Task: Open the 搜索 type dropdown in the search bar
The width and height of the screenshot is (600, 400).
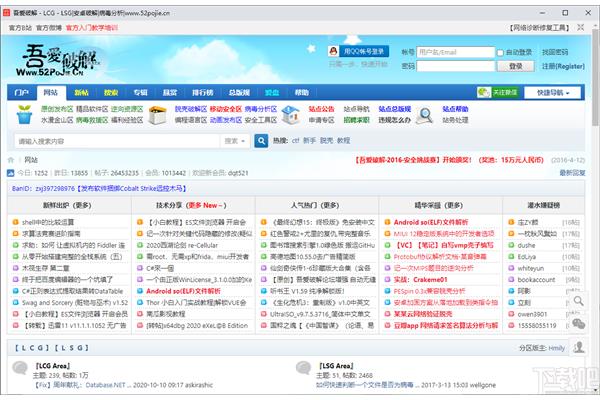Action: pos(235,141)
